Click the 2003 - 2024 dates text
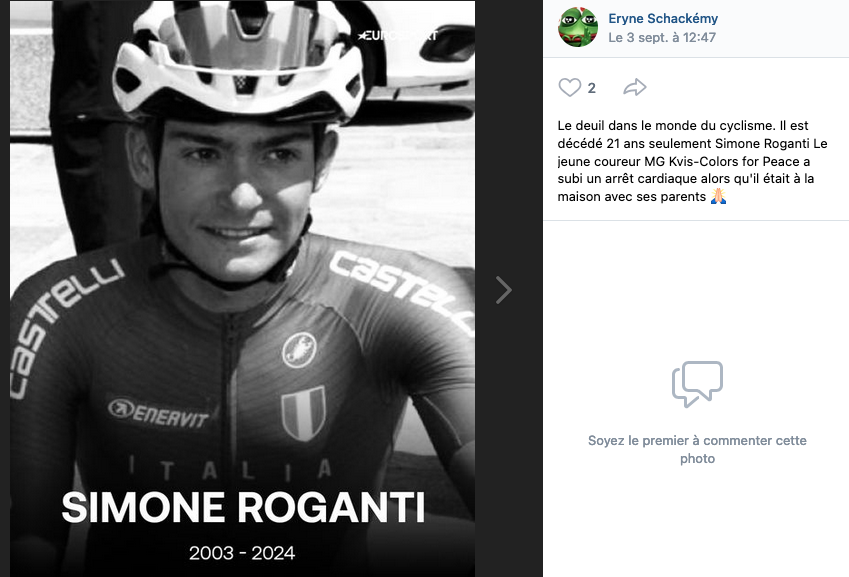The width and height of the screenshot is (849, 577). pos(242,552)
